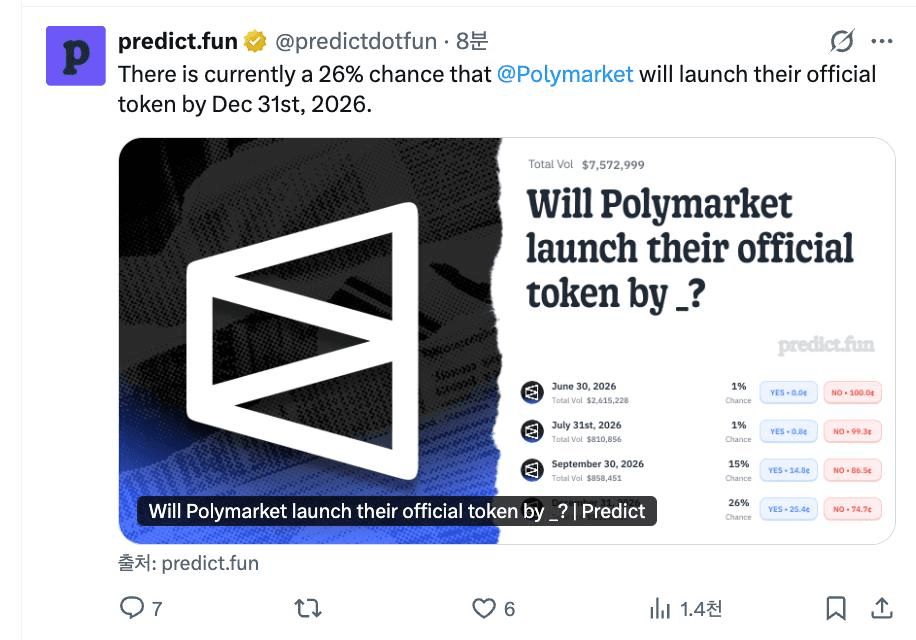Open the tweet timestamp 8분
This screenshot has width=916, height=640.
(472, 41)
